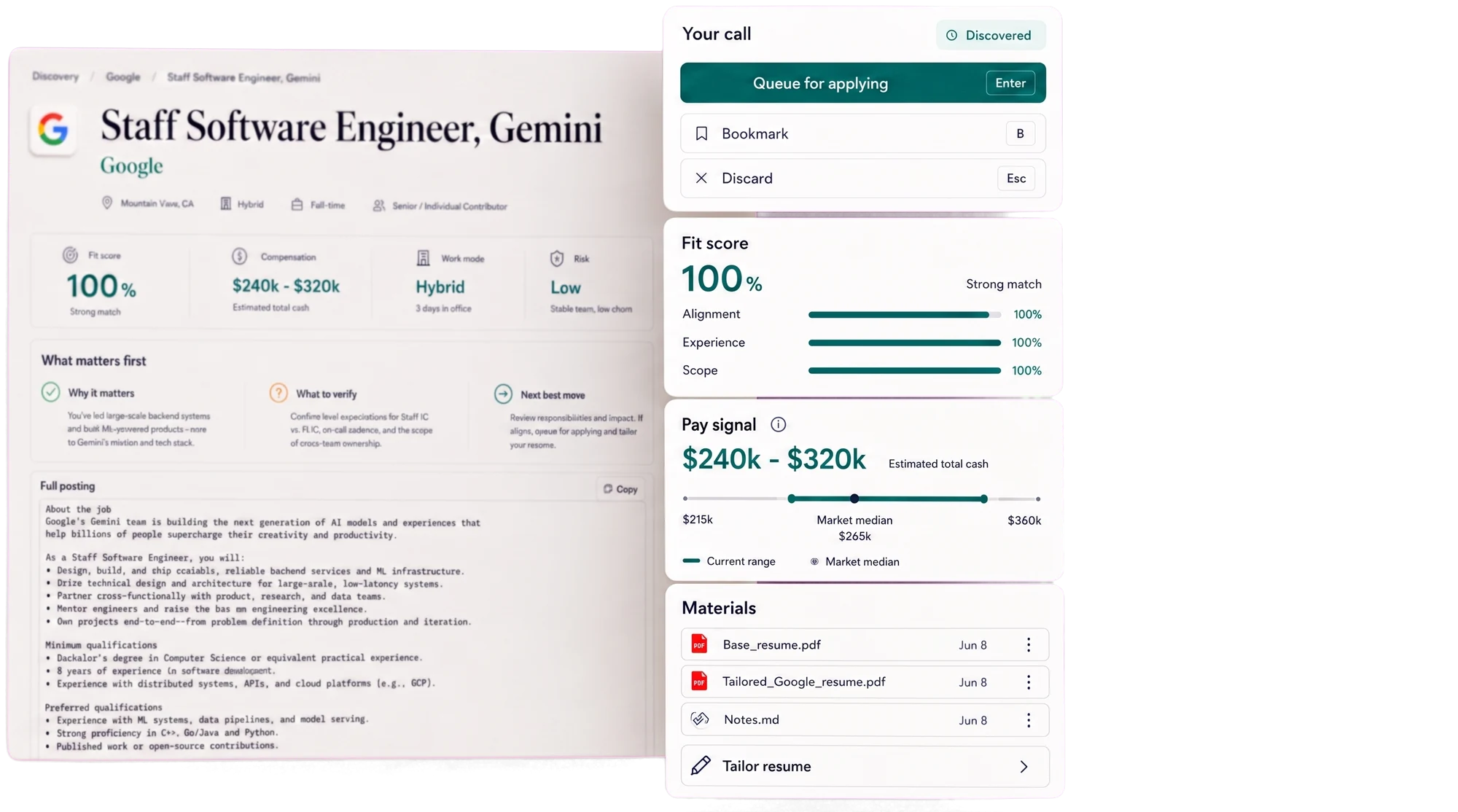Click the Google logo

click(53, 130)
